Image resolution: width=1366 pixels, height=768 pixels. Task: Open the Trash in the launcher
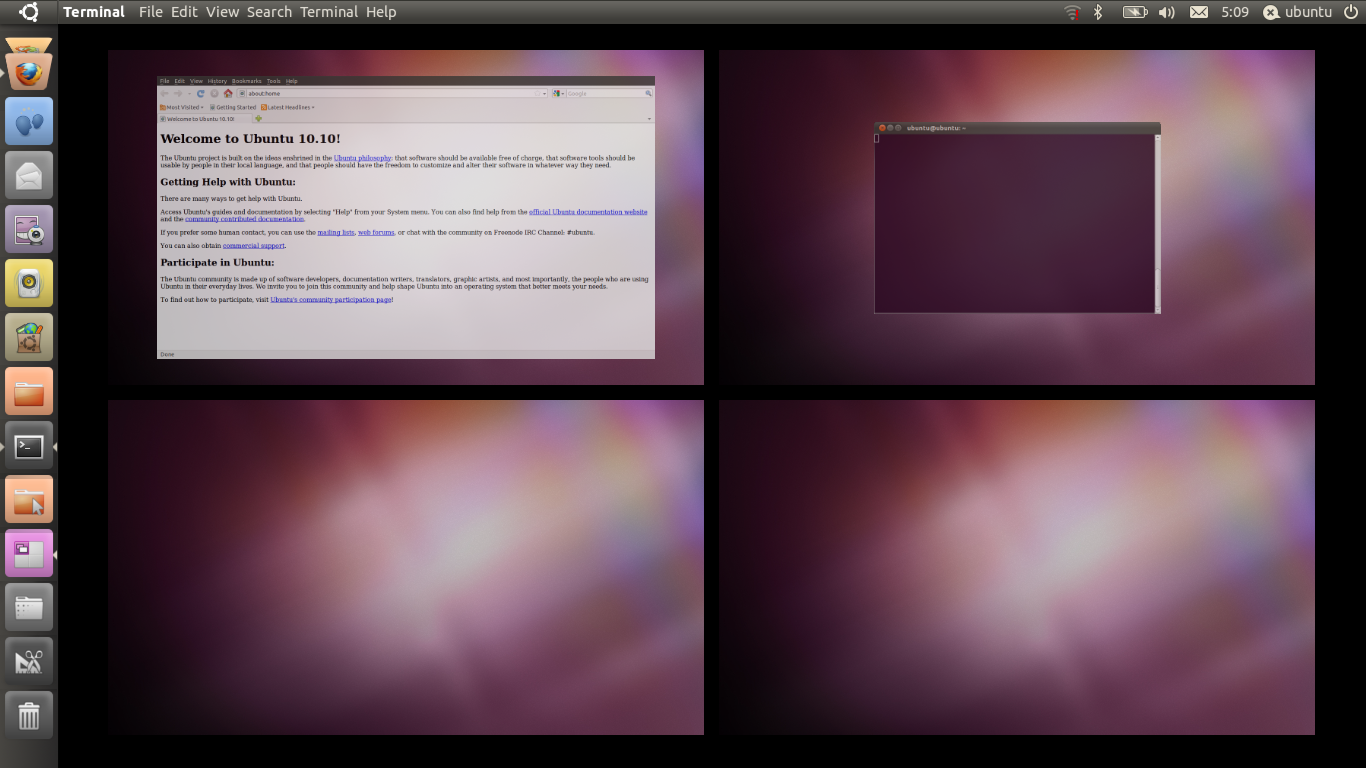pyautogui.click(x=29, y=716)
